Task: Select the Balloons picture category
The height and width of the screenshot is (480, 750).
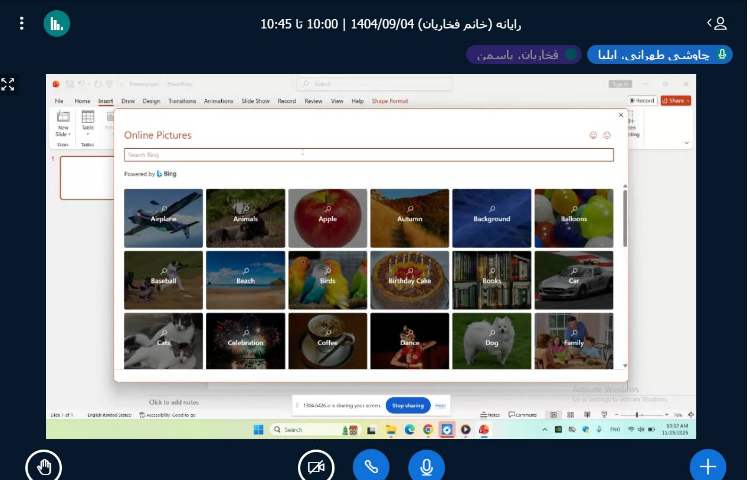Action: click(x=574, y=218)
